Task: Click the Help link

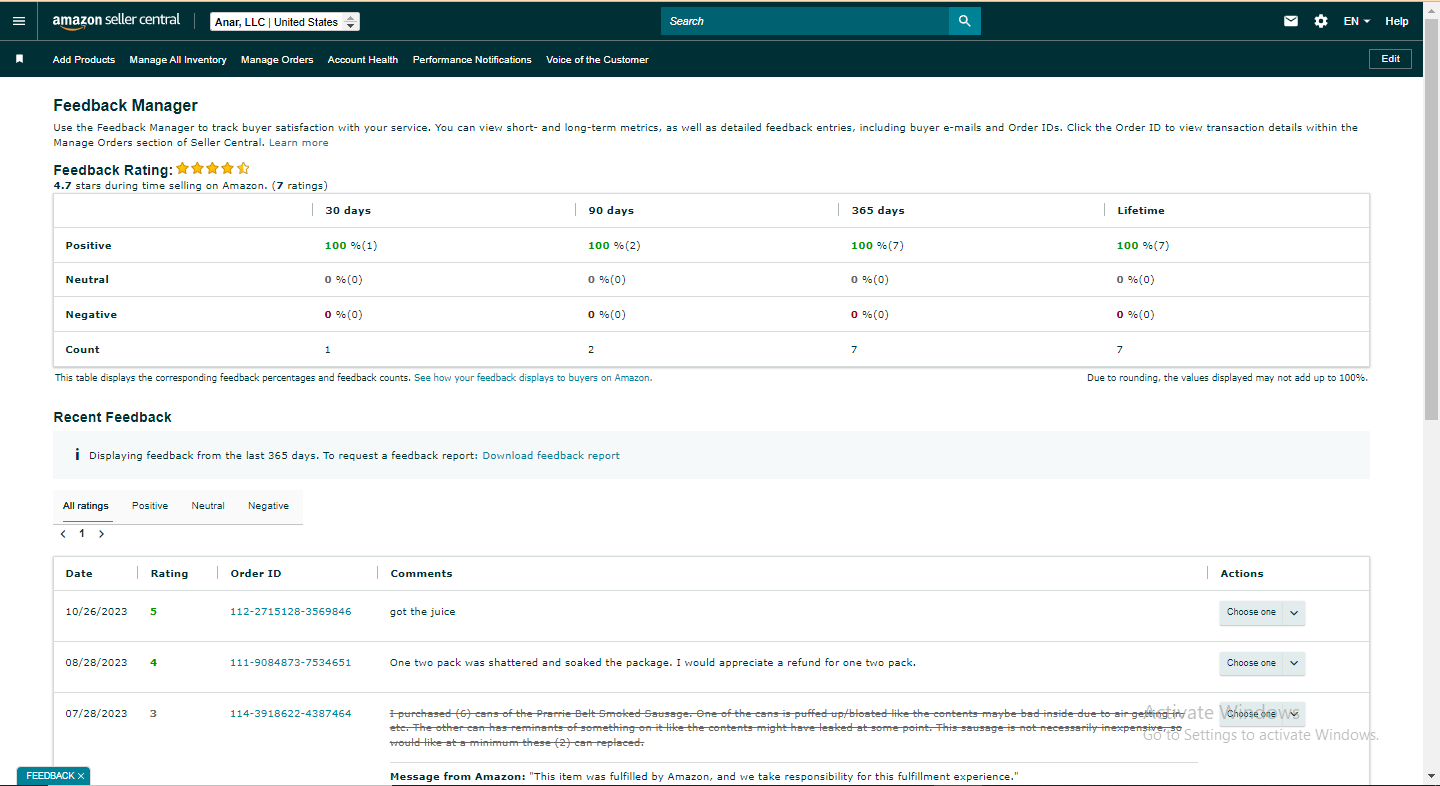Action: pyautogui.click(x=1397, y=21)
